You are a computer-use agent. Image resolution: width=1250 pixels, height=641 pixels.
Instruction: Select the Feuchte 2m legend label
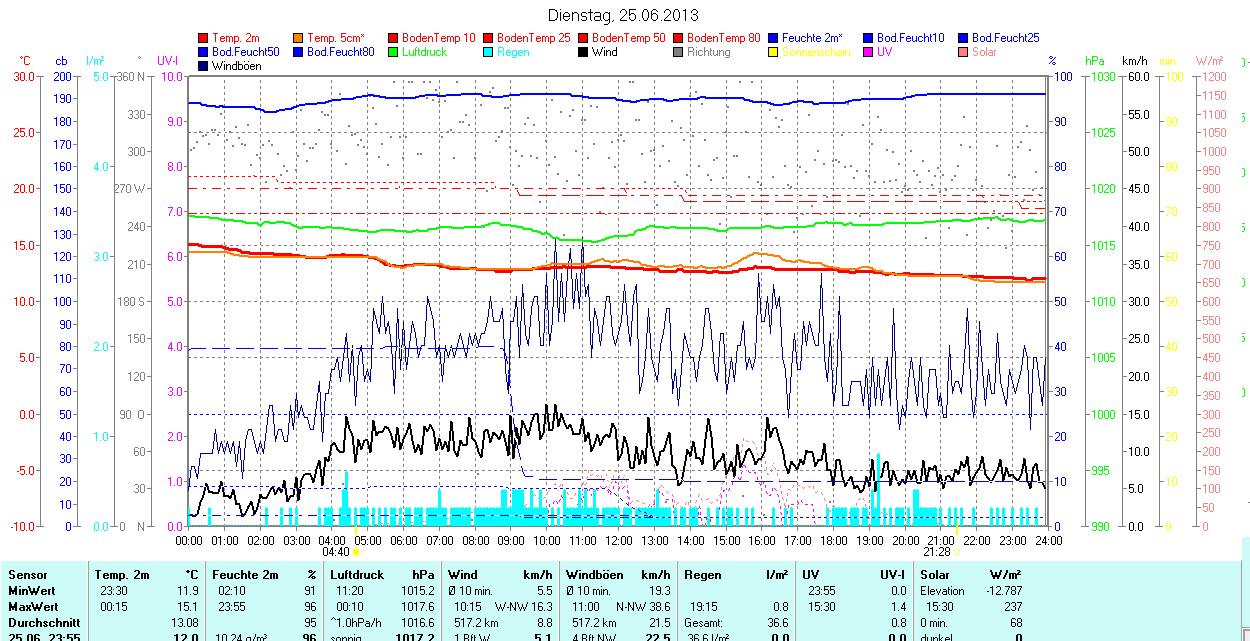[x=814, y=38]
